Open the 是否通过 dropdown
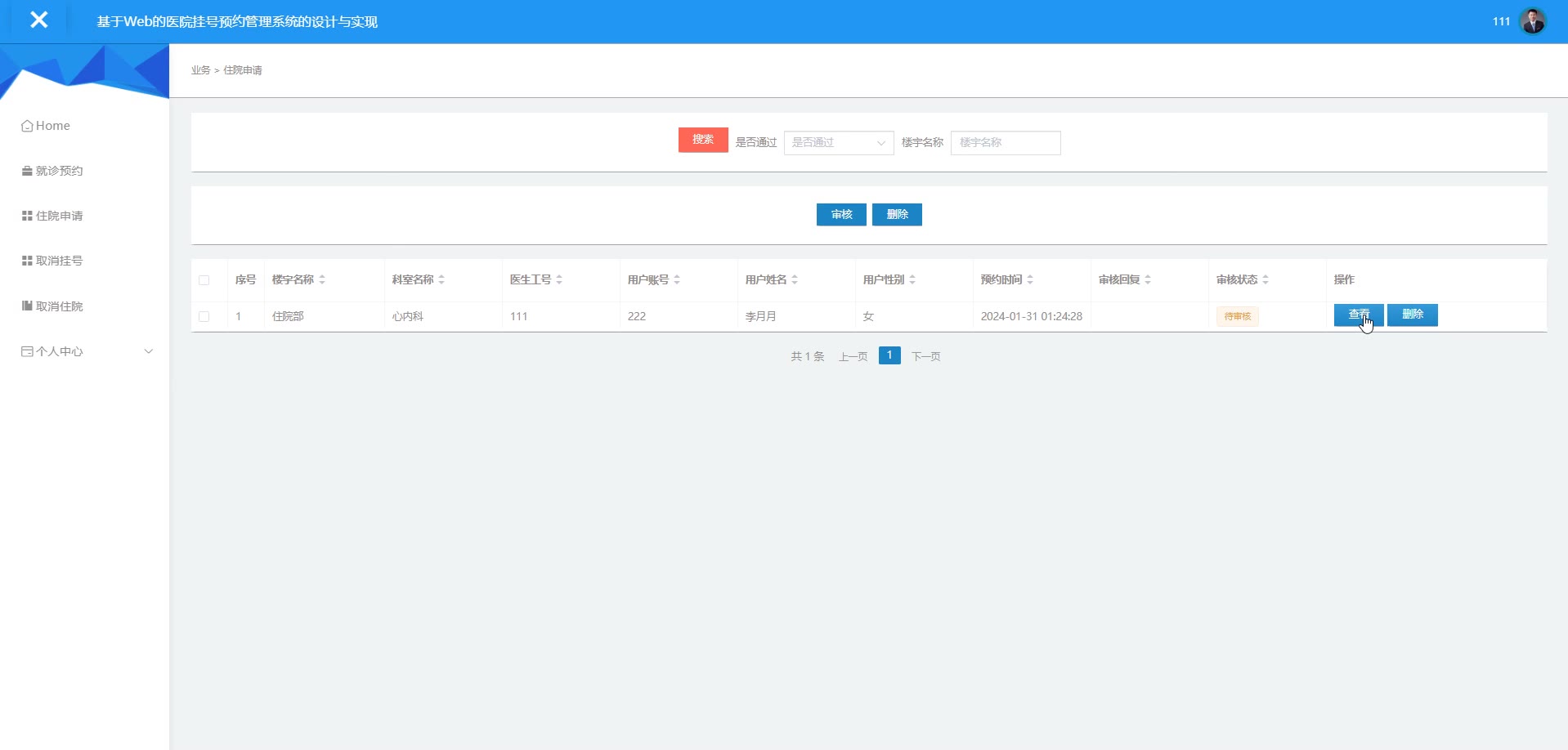1568x750 pixels. click(x=839, y=143)
